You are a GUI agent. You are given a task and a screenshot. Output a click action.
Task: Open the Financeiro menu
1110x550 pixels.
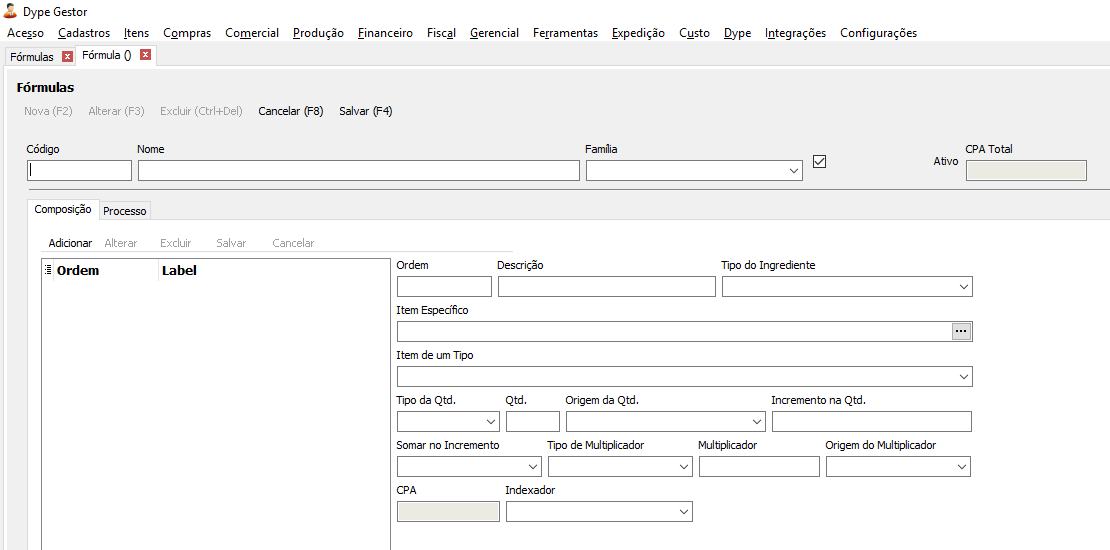[385, 33]
